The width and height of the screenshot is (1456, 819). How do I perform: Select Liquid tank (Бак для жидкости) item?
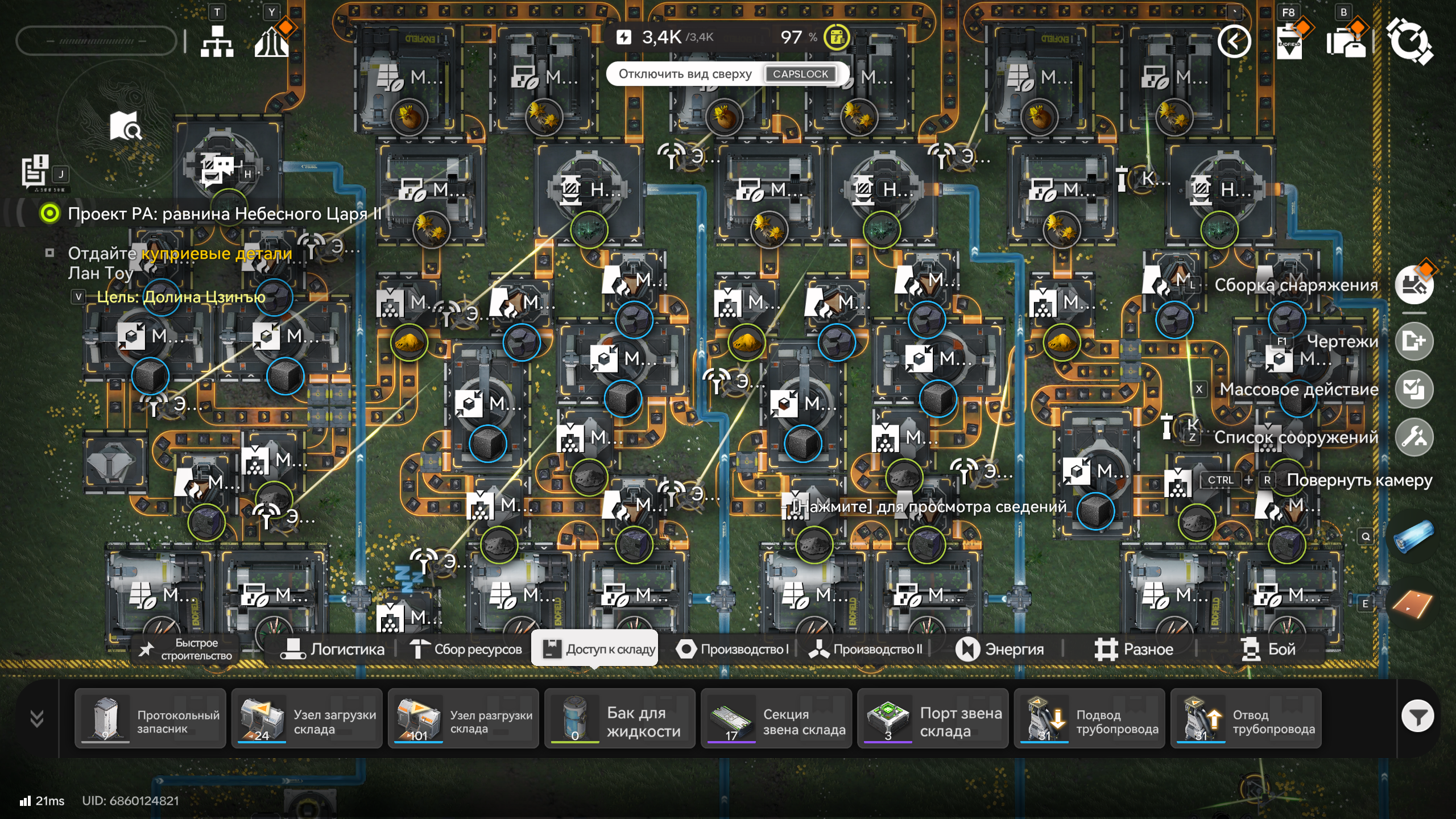pyautogui.click(x=619, y=718)
